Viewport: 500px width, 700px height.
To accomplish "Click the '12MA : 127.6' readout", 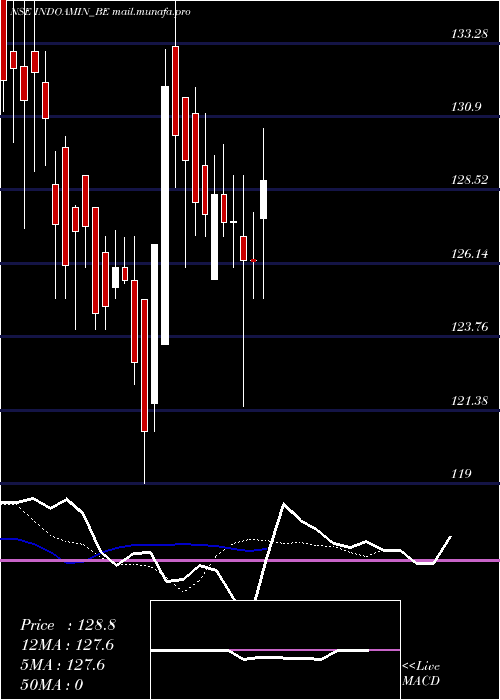I will 67,645.
